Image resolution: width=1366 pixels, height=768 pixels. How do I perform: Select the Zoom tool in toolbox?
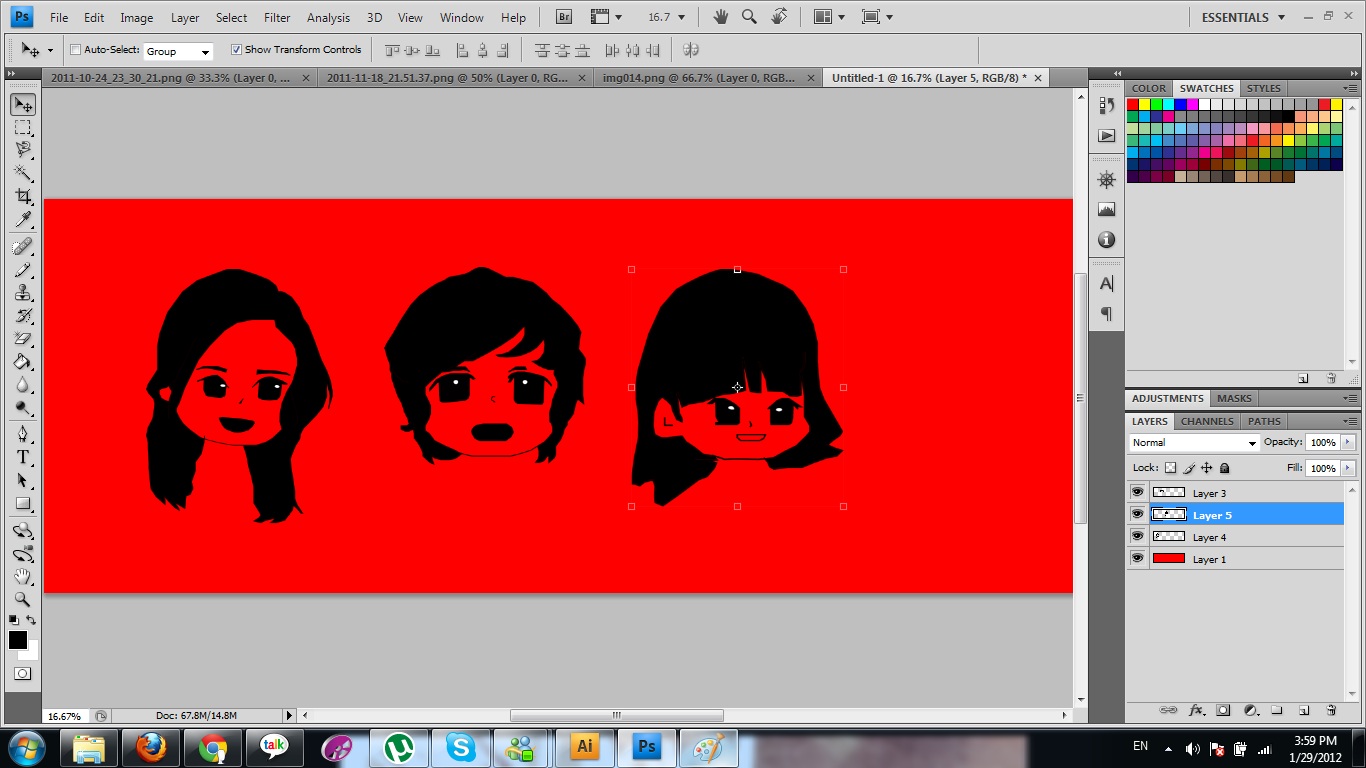(x=23, y=599)
